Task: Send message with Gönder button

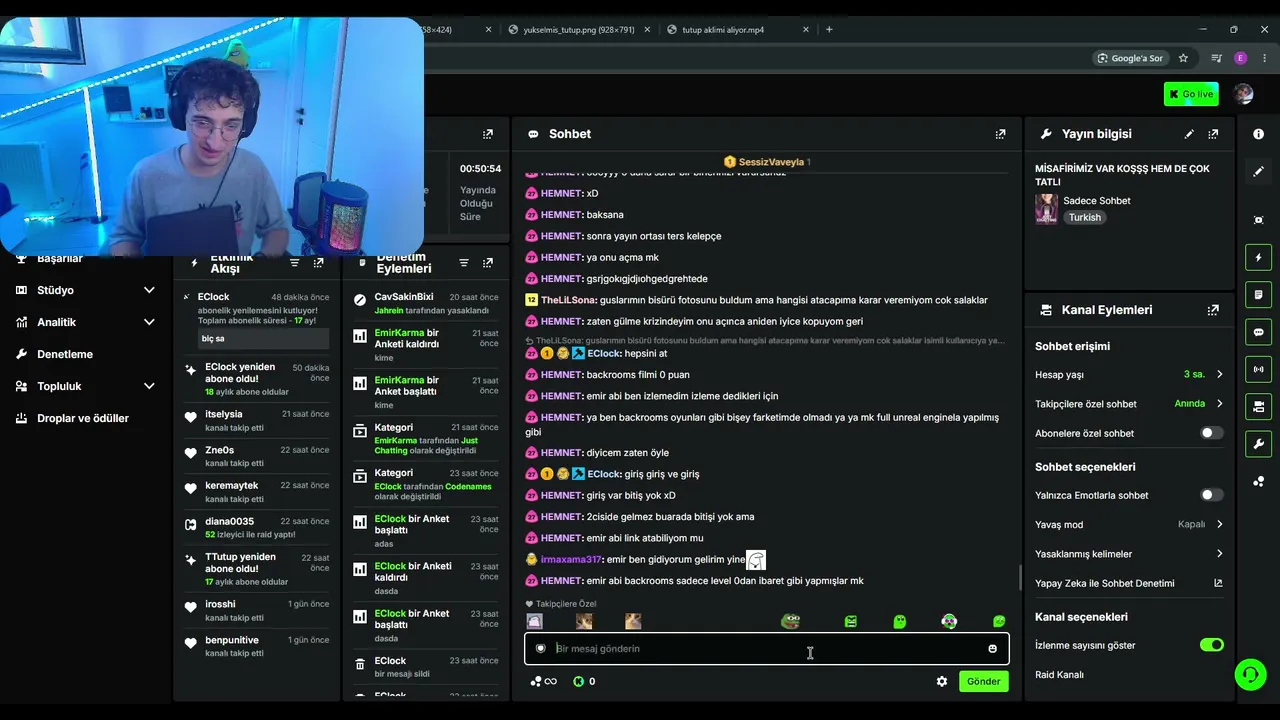Action: click(x=983, y=681)
